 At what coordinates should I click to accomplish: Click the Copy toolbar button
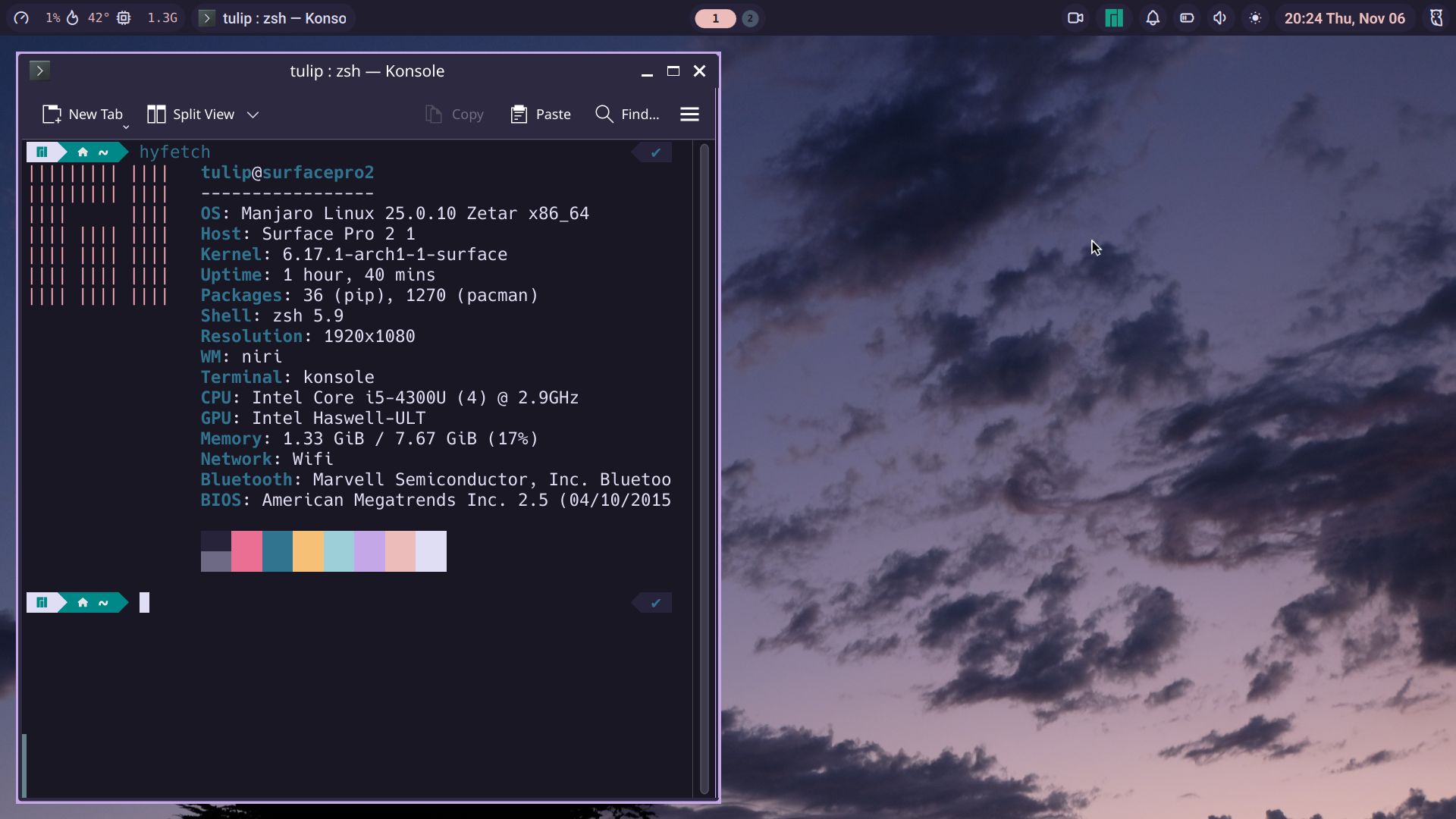click(x=454, y=115)
